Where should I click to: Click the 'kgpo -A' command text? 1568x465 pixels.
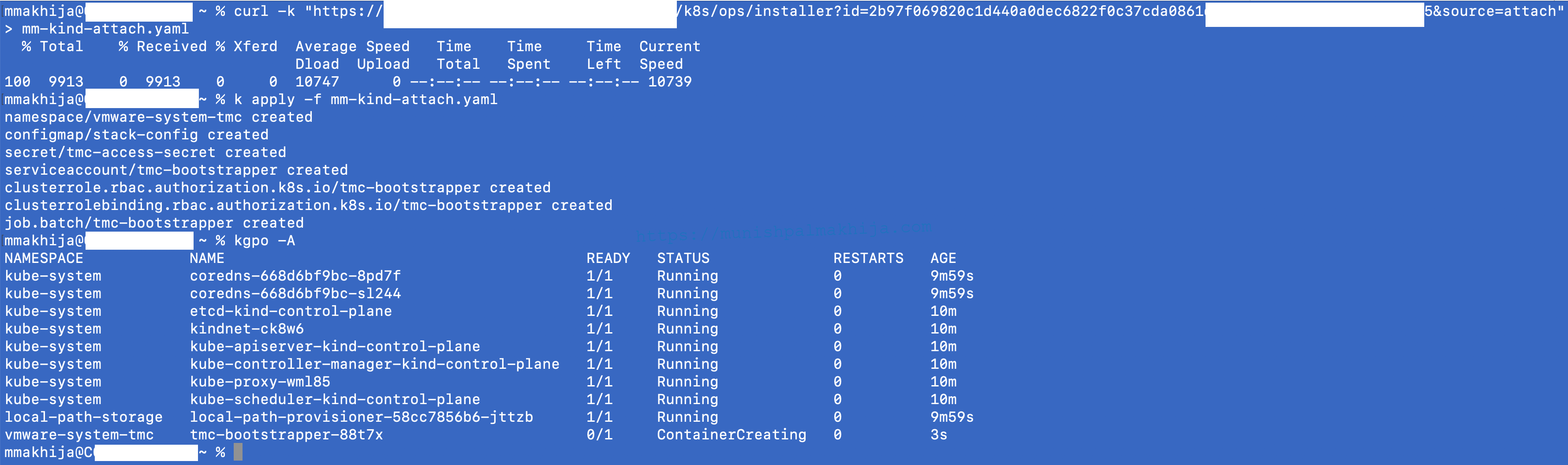265,241
